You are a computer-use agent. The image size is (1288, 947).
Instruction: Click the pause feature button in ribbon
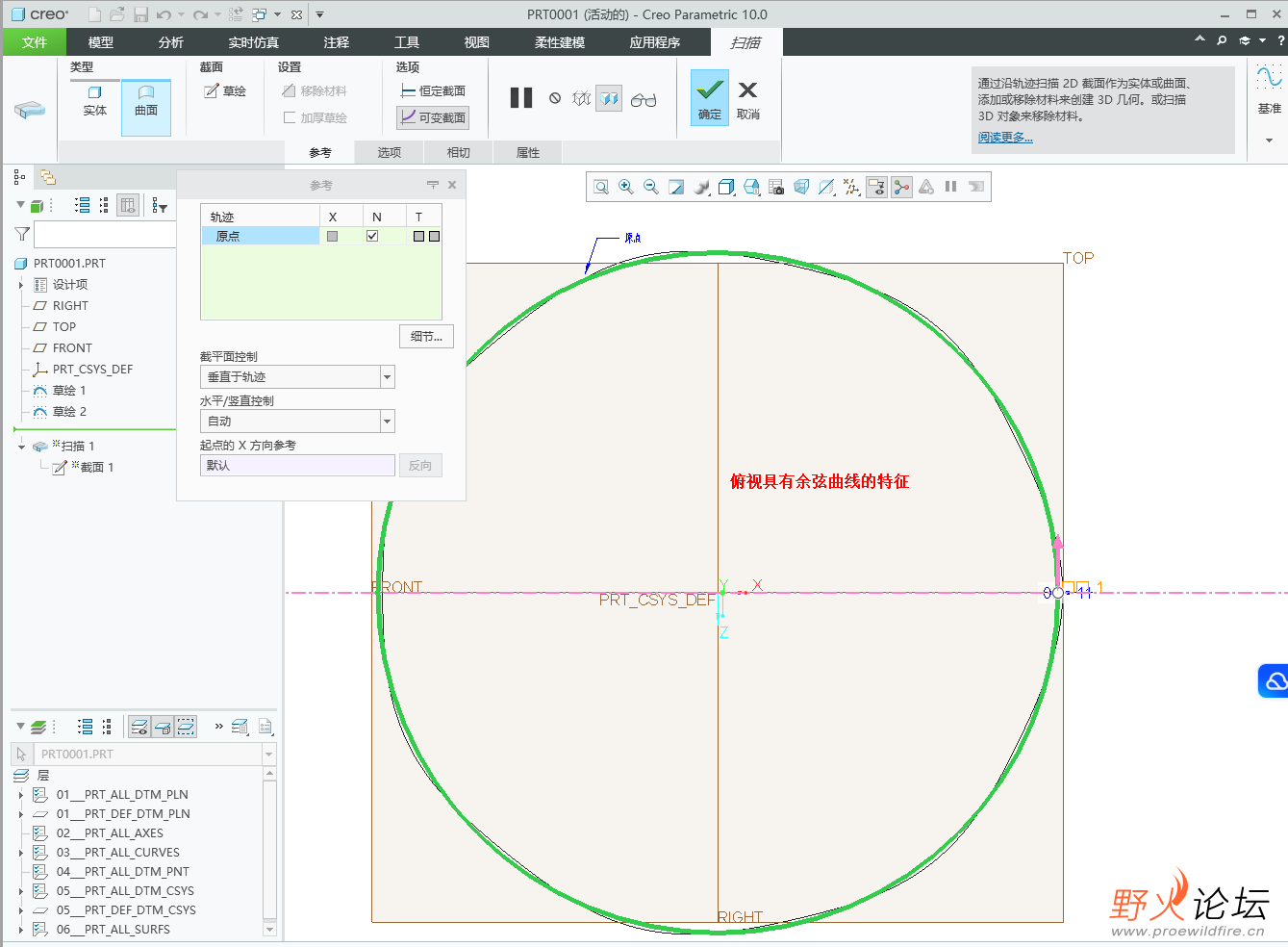521,98
